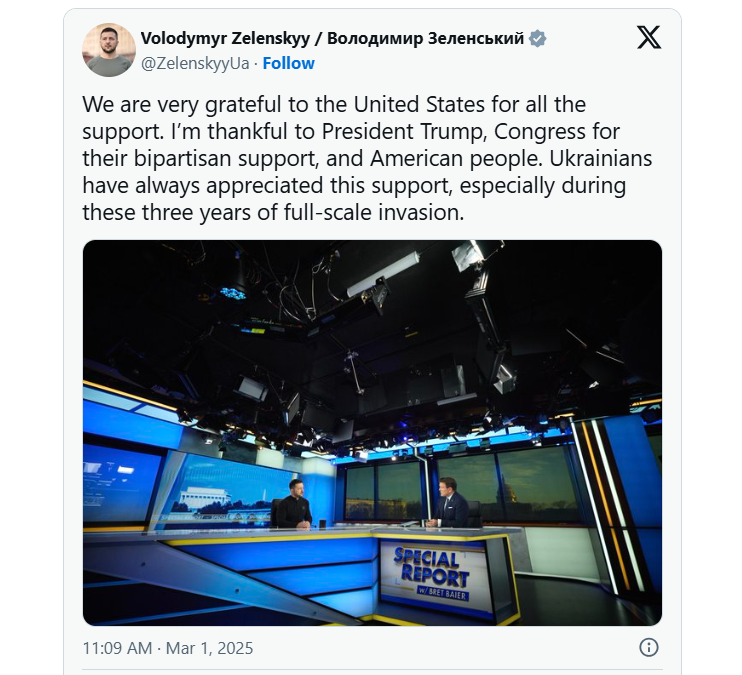Open the 11:09 AM timestamp link
Viewport: 742px width, 675px height.
coord(117,648)
